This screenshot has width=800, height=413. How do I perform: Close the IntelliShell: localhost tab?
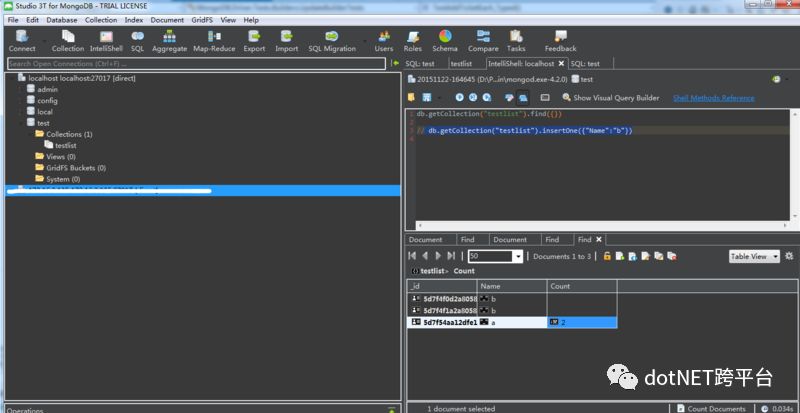pyautogui.click(x=561, y=63)
